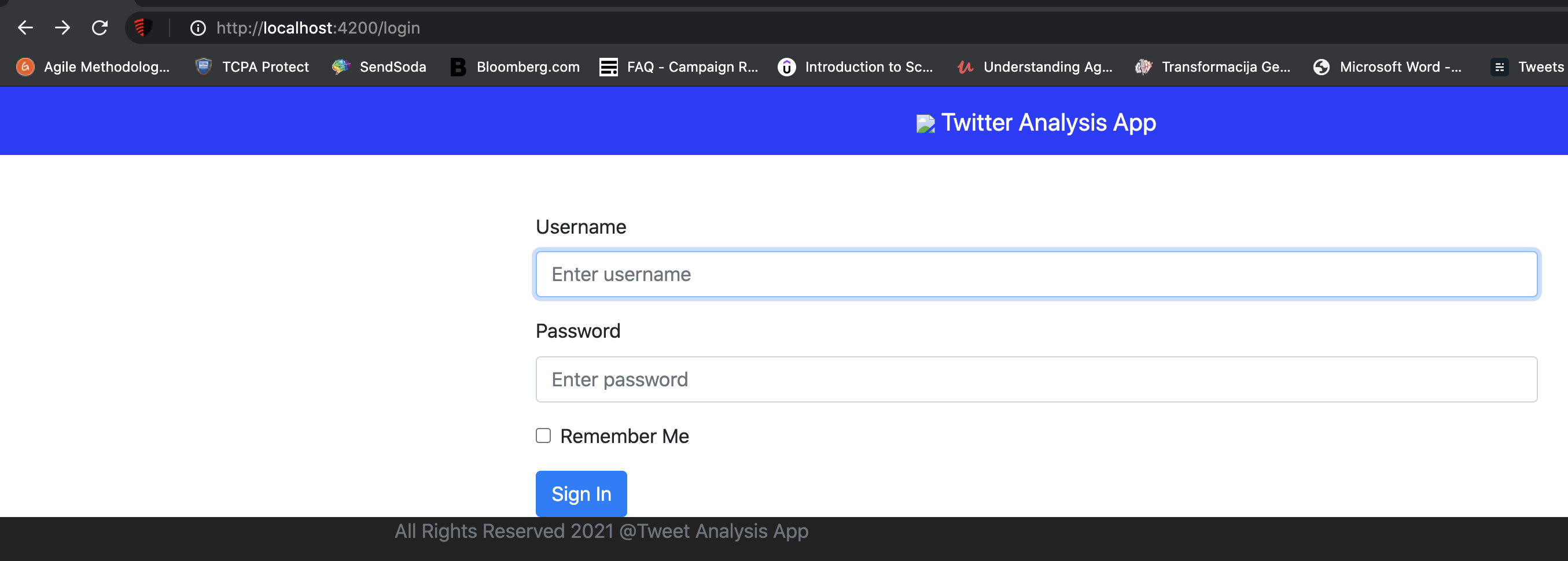Open the Understanding Ag... bookmark
Viewport: 1568px width, 561px height.
(x=1035, y=67)
